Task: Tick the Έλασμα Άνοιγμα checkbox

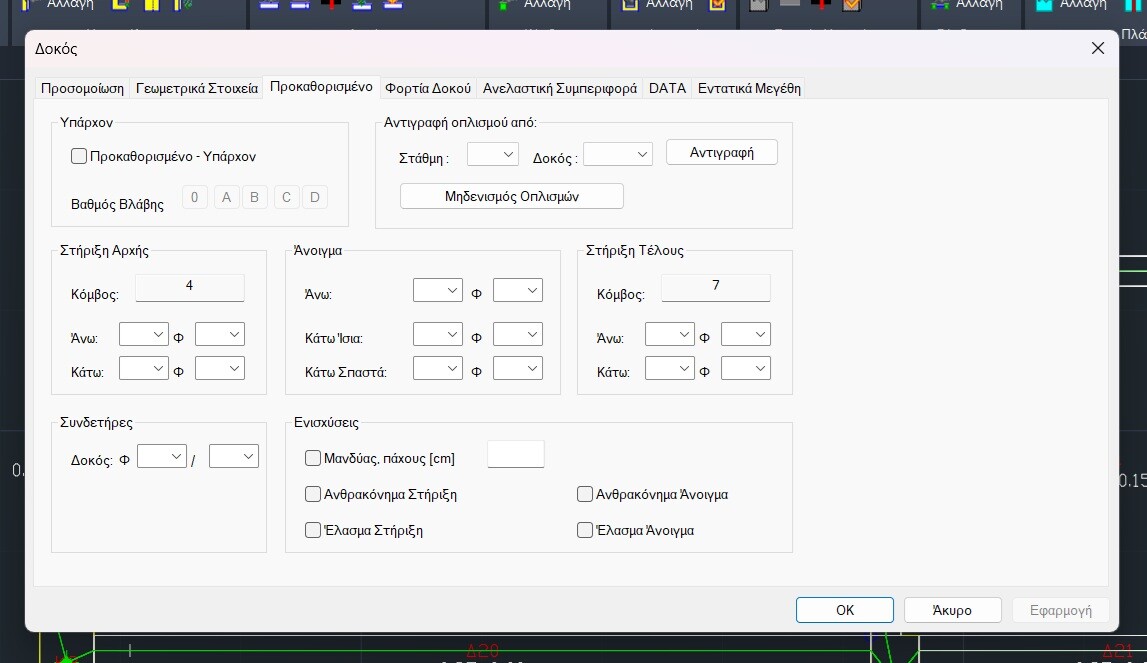Action: pos(585,530)
